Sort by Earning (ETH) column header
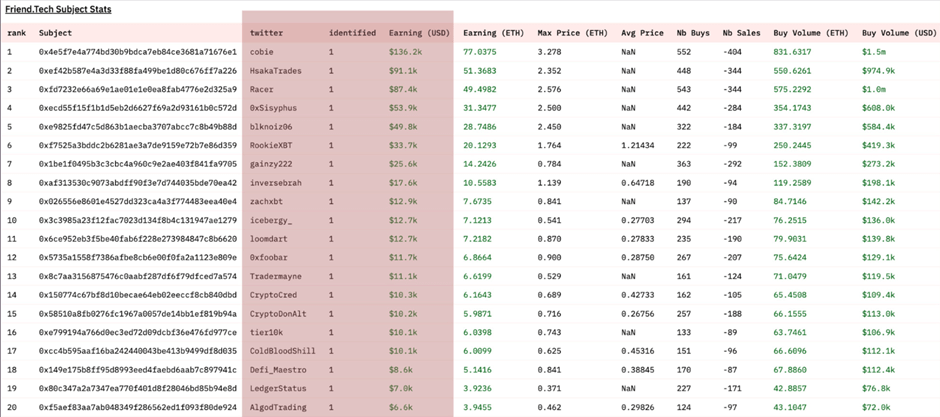940x417 pixels. [493, 34]
